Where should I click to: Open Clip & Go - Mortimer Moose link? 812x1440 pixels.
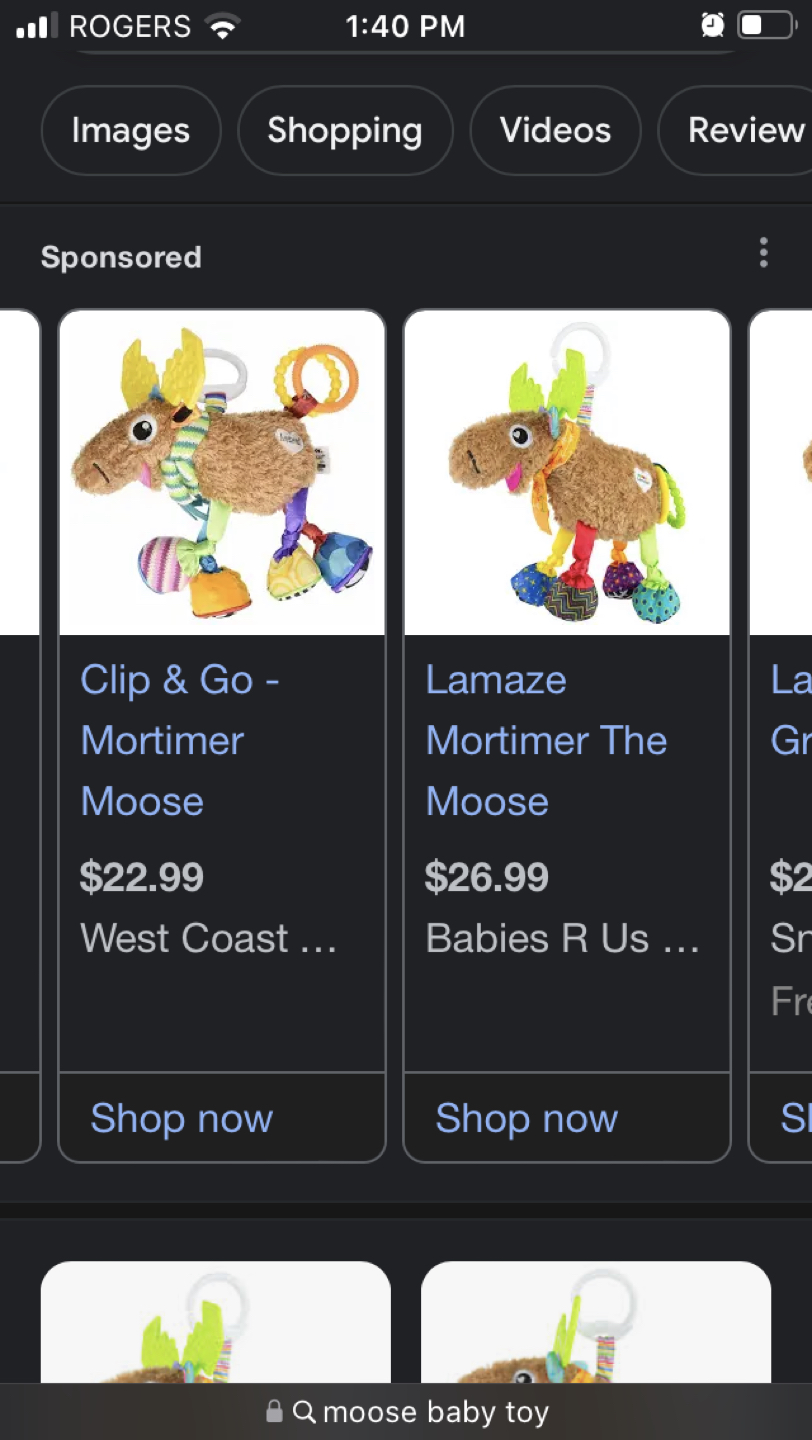coord(180,740)
